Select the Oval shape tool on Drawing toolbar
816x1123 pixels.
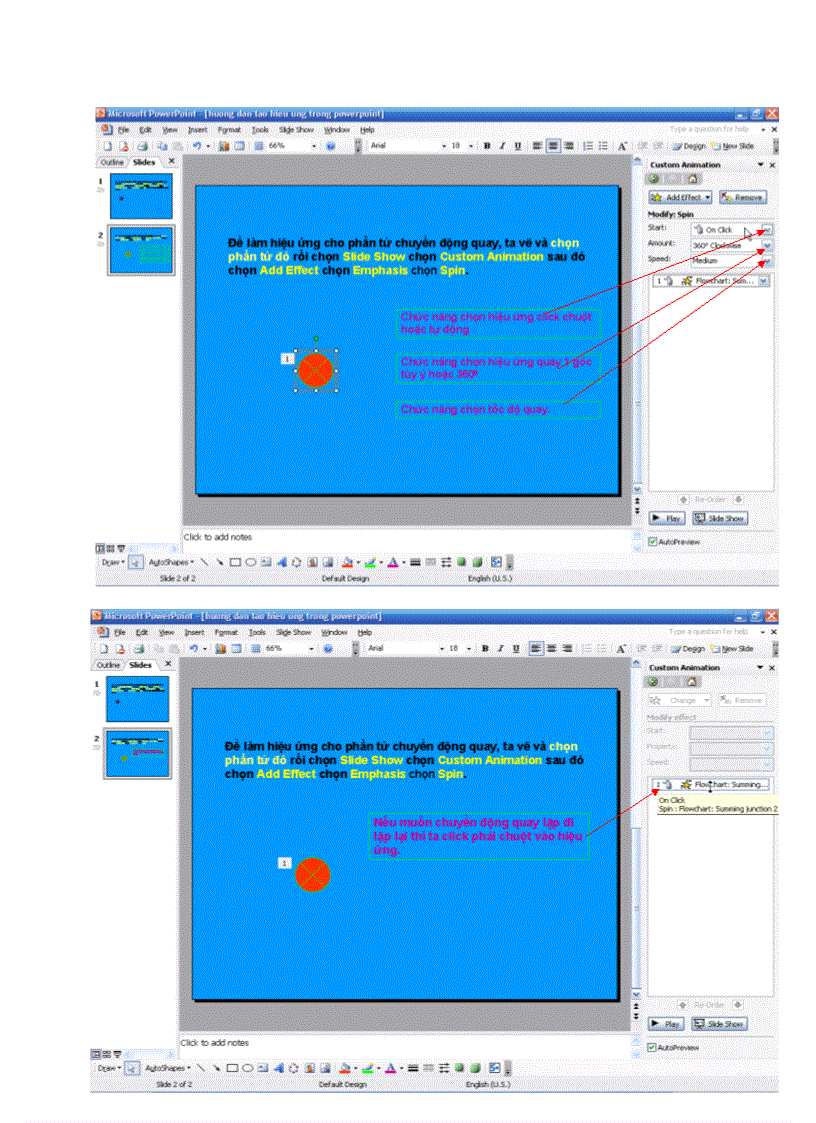[250, 562]
